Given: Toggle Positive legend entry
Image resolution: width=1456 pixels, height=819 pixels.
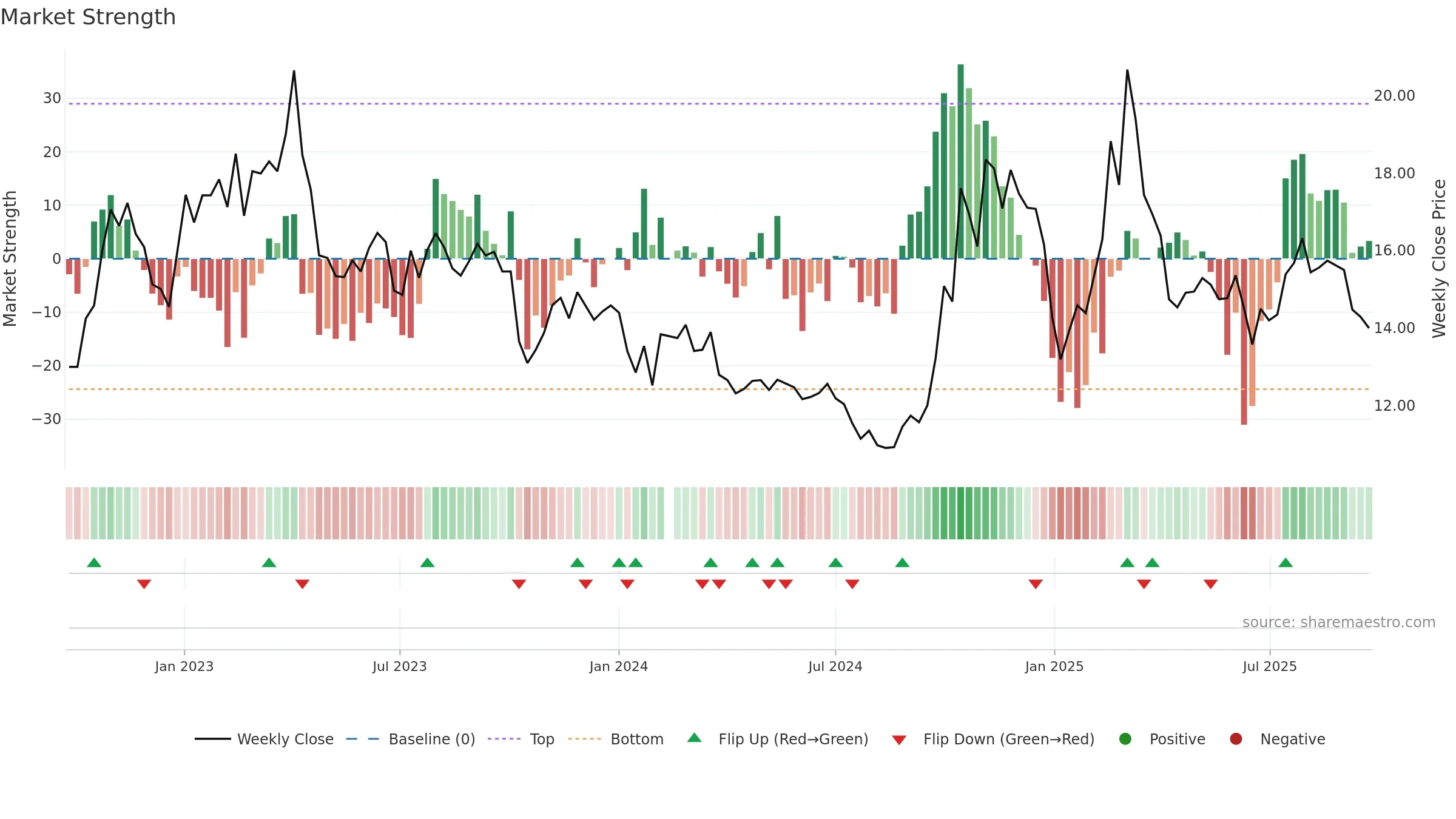Looking at the screenshot, I should coord(1162,739).
